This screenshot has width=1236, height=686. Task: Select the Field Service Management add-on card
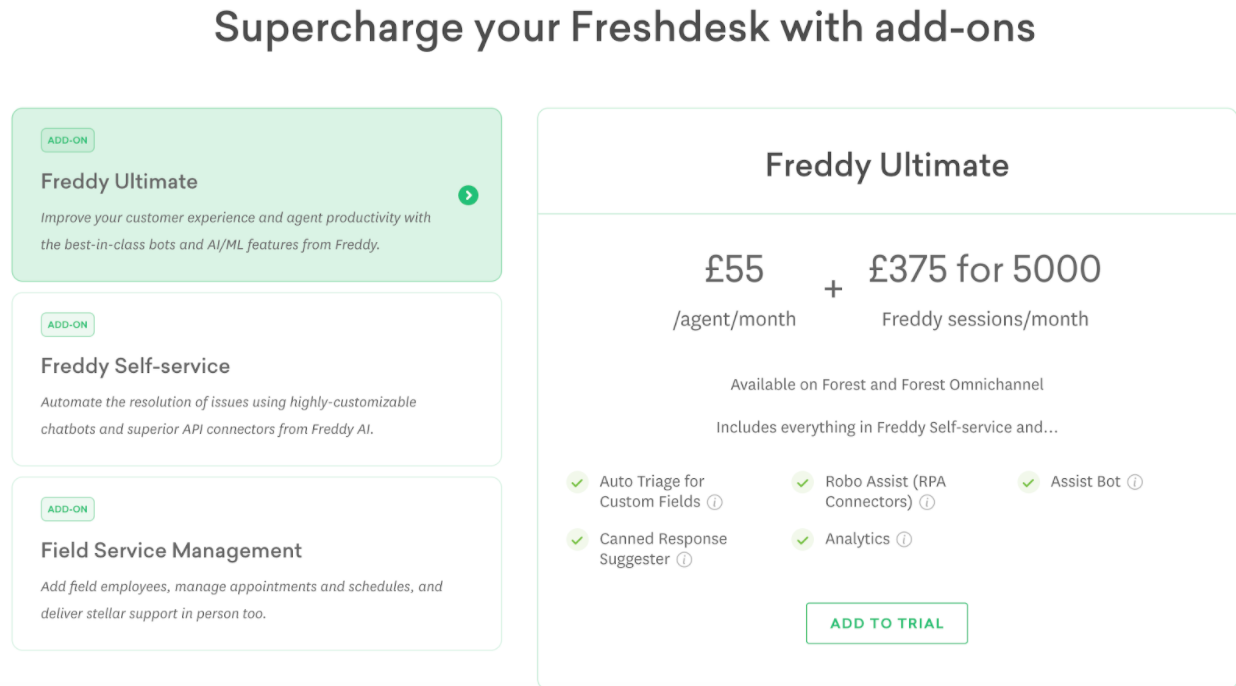tap(256, 564)
